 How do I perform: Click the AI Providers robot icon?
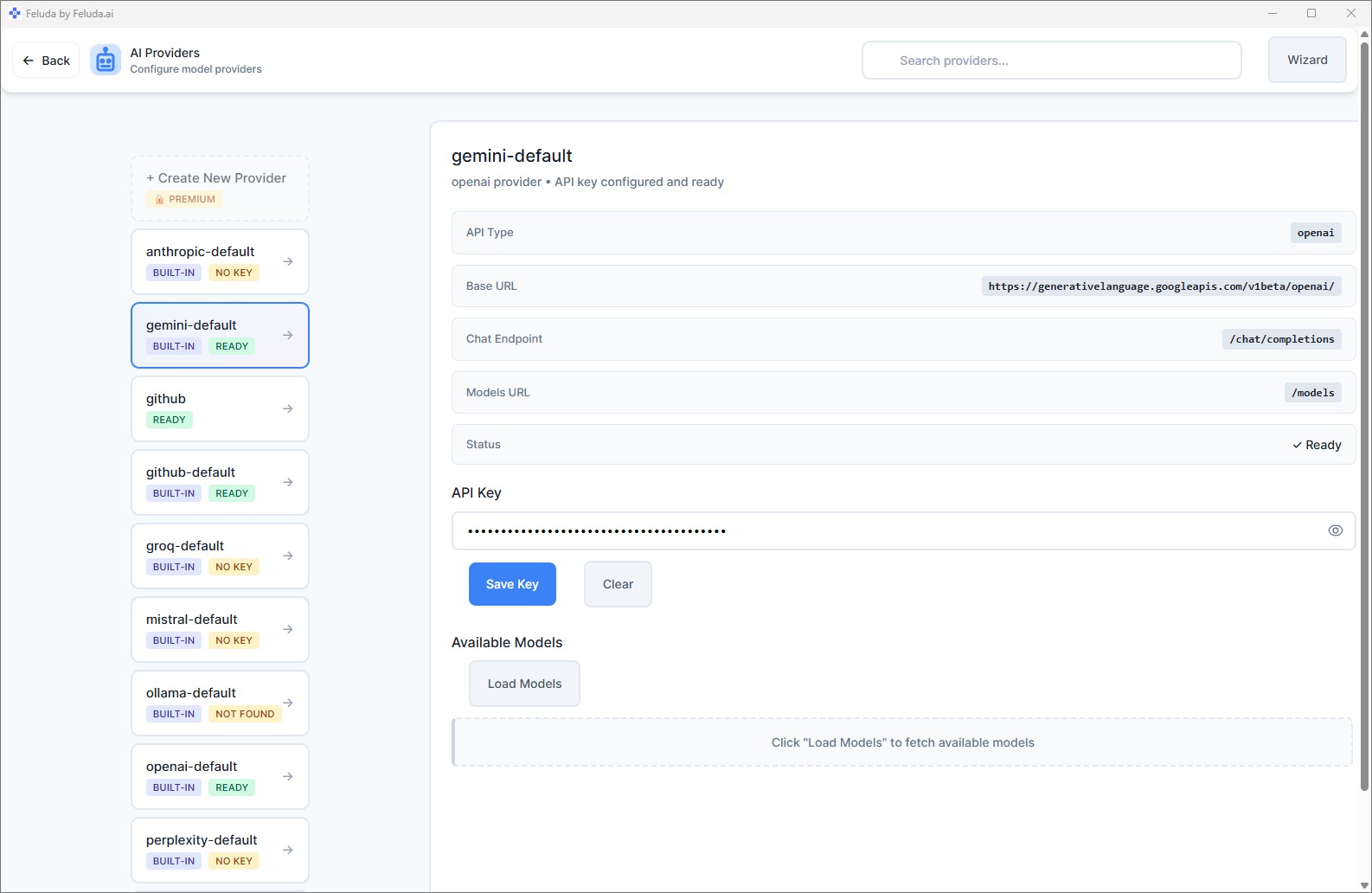coord(106,61)
